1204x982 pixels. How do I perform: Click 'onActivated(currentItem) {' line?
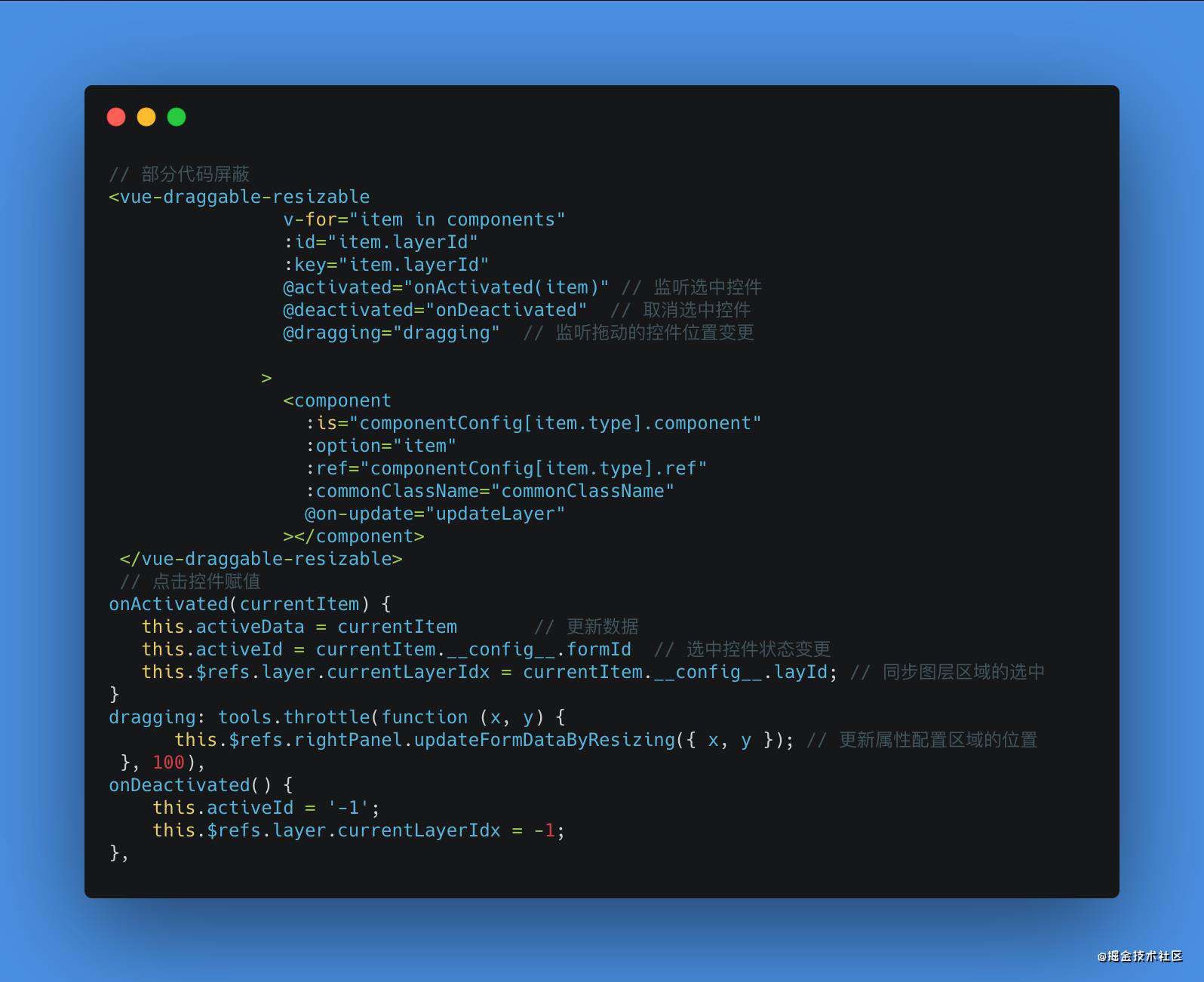[x=250, y=604]
